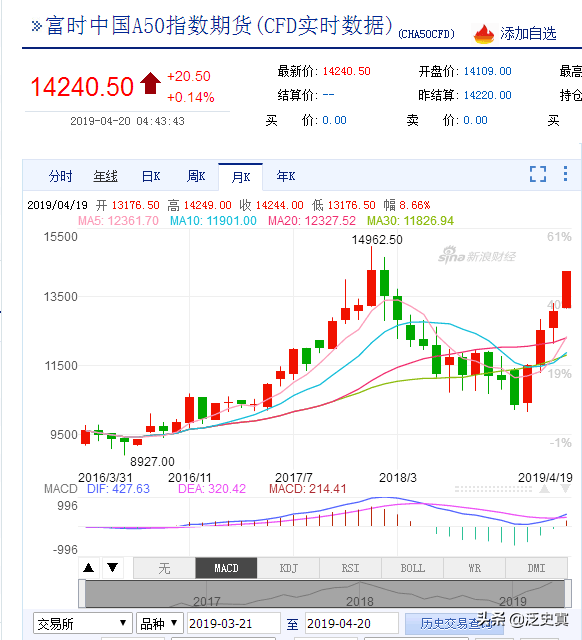Click the latest red candlestick for 2019/4/19
The width and height of the screenshot is (582, 640).
click(566, 289)
